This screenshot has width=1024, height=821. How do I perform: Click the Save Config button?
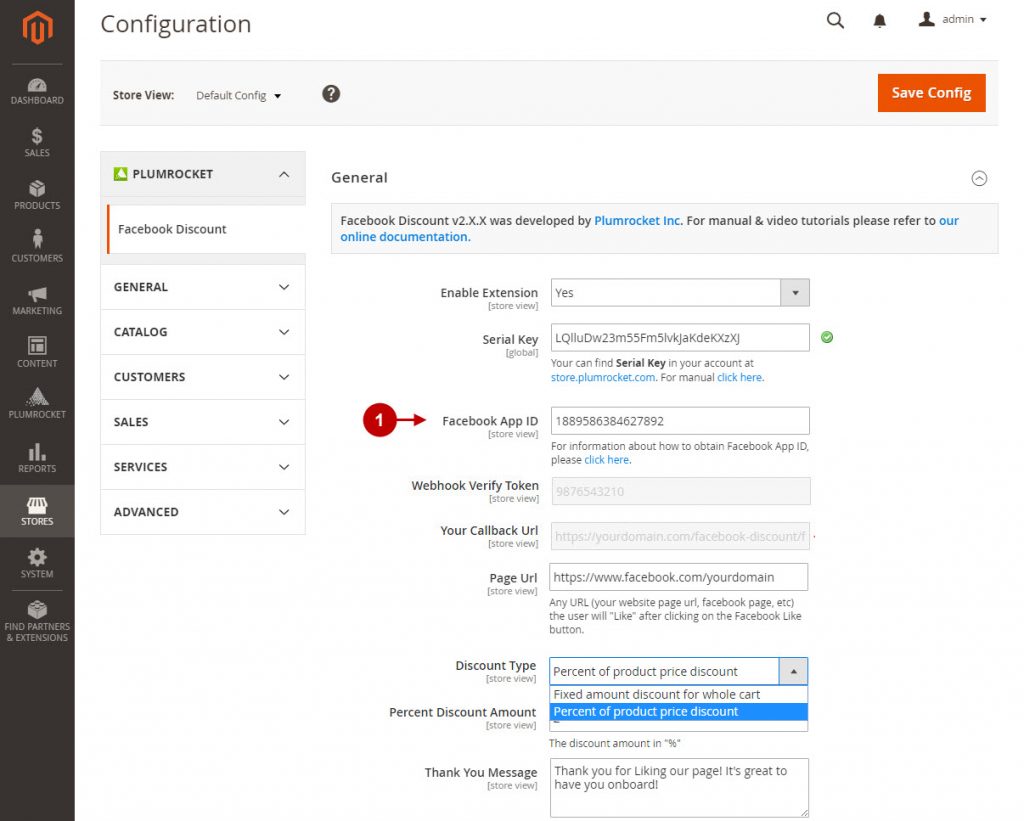pos(931,93)
